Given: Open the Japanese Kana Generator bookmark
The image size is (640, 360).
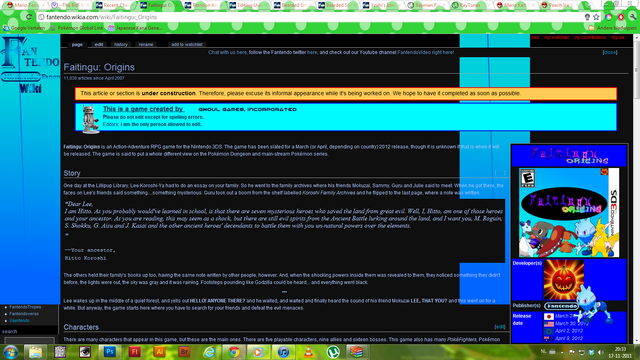Looking at the screenshot, I should pos(135,28).
